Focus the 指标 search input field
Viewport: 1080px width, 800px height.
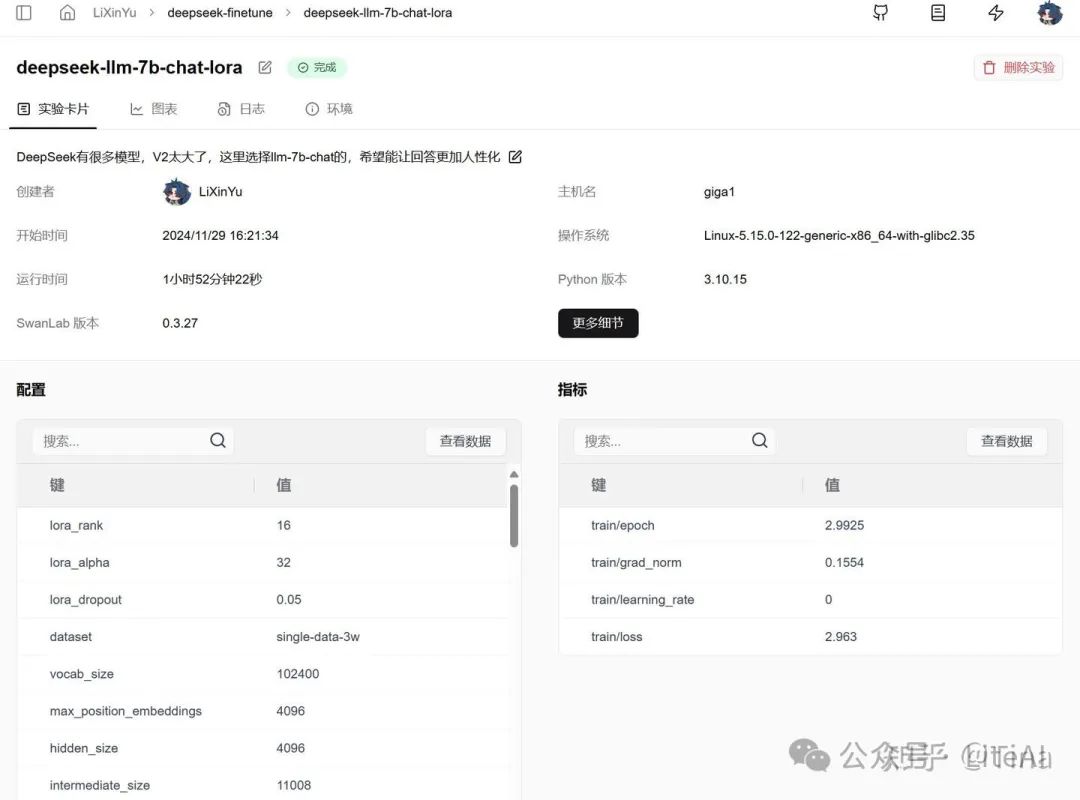coord(674,441)
